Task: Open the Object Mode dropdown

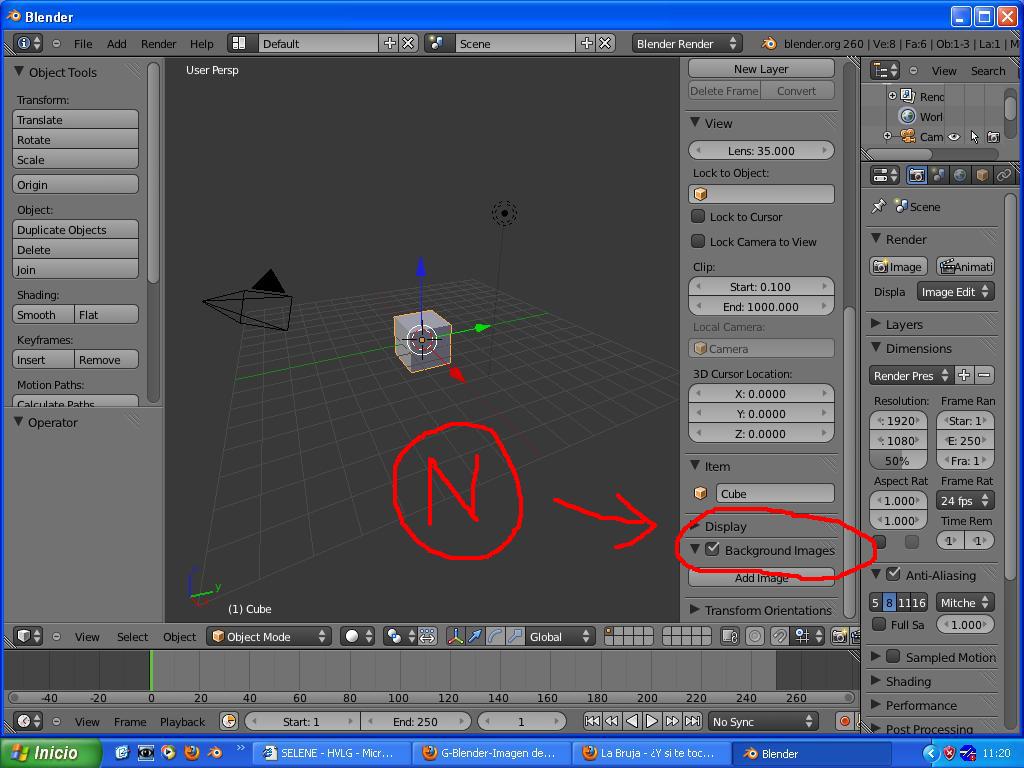Action: (x=269, y=636)
